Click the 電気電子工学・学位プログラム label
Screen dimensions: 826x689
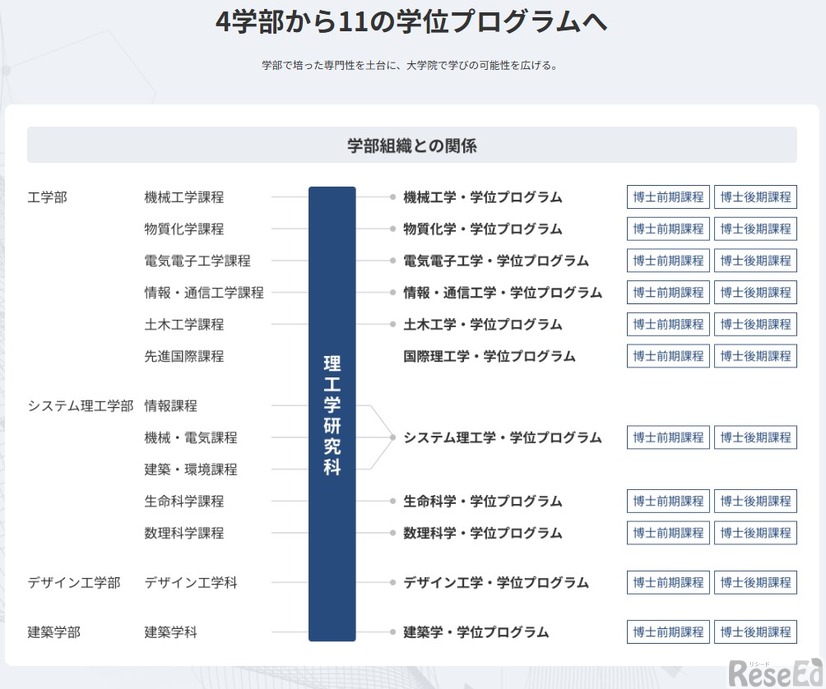pyautogui.click(x=496, y=261)
